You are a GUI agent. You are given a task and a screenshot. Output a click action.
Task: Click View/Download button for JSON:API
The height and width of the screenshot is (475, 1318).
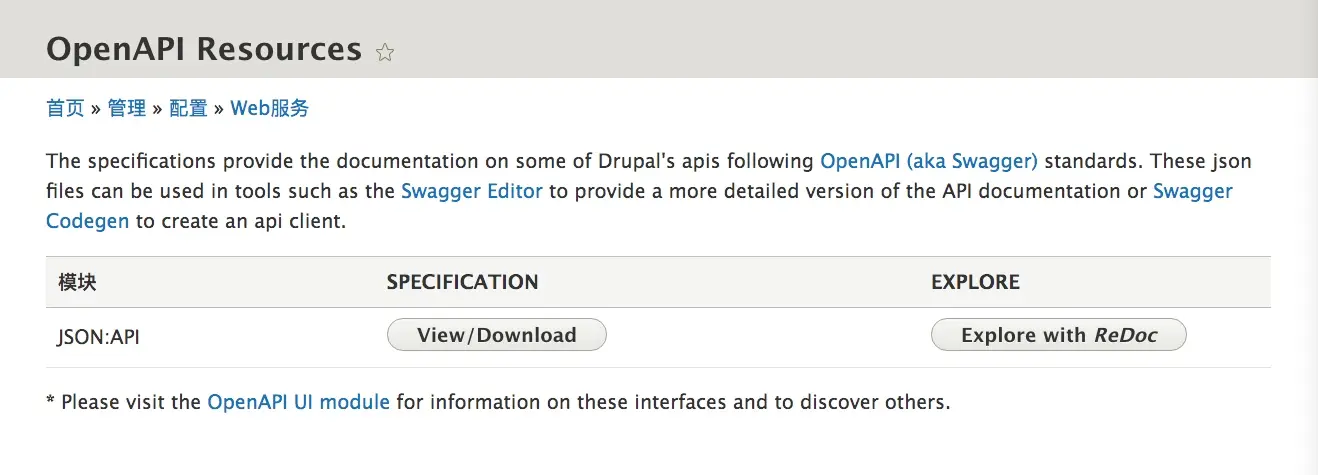pyautogui.click(x=497, y=335)
